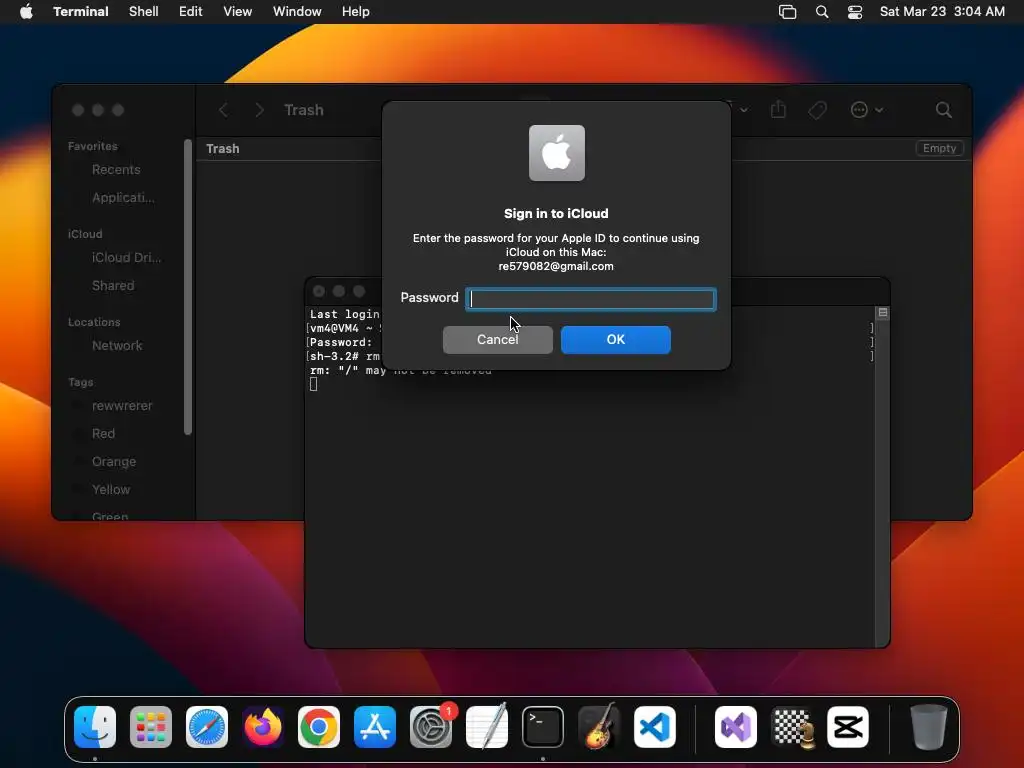
Task: Open the Finder action ellipsis dropdown
Action: pyautogui.click(x=867, y=110)
